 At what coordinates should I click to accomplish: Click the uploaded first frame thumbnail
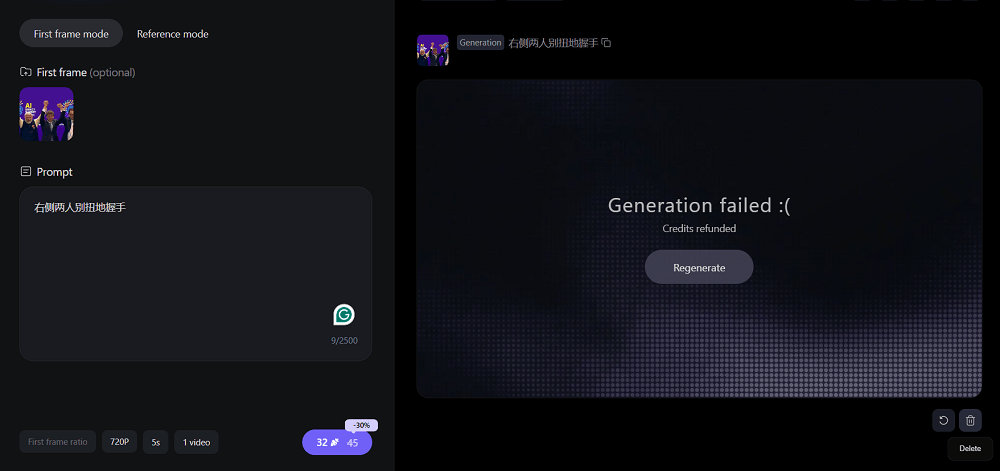pyautogui.click(x=46, y=114)
